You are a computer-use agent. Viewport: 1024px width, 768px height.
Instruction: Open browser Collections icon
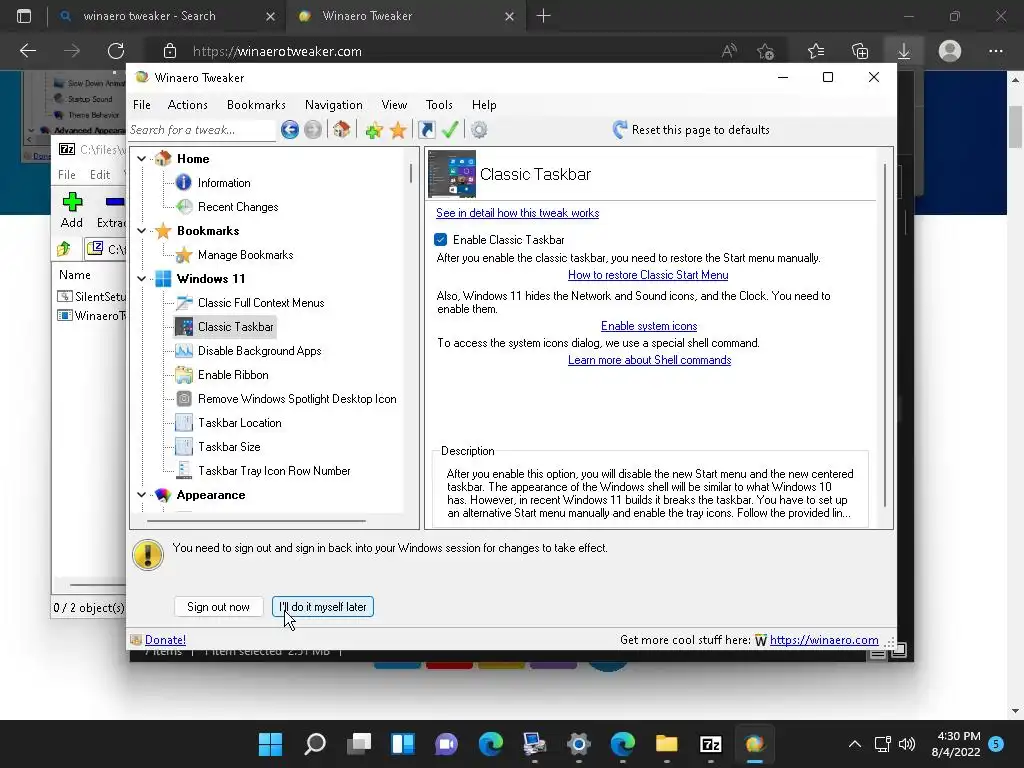coord(860,51)
